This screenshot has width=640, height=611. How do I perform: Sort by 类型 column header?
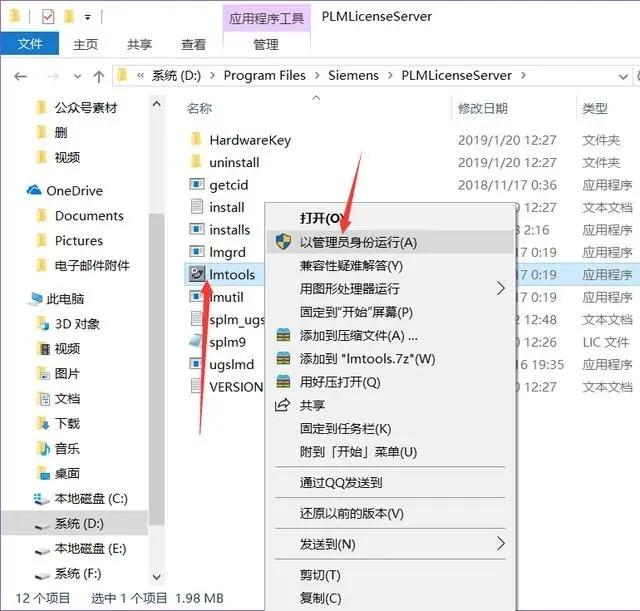(x=595, y=108)
